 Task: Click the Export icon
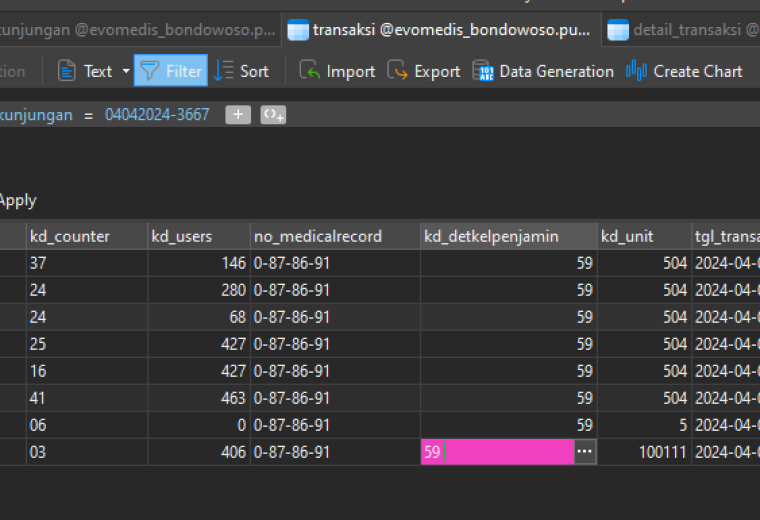[x=397, y=71]
